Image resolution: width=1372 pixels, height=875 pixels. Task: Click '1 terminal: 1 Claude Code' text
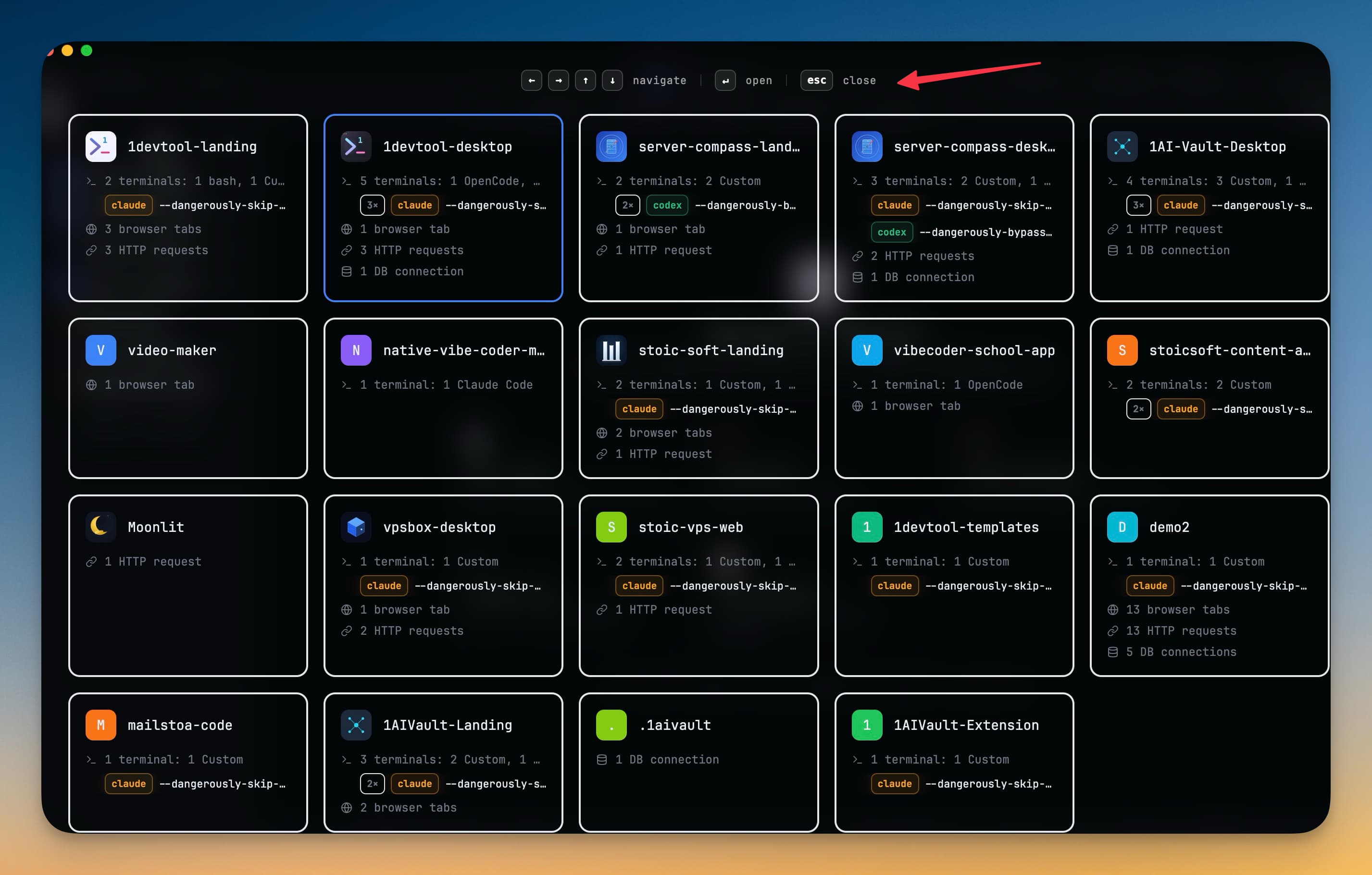(x=446, y=384)
